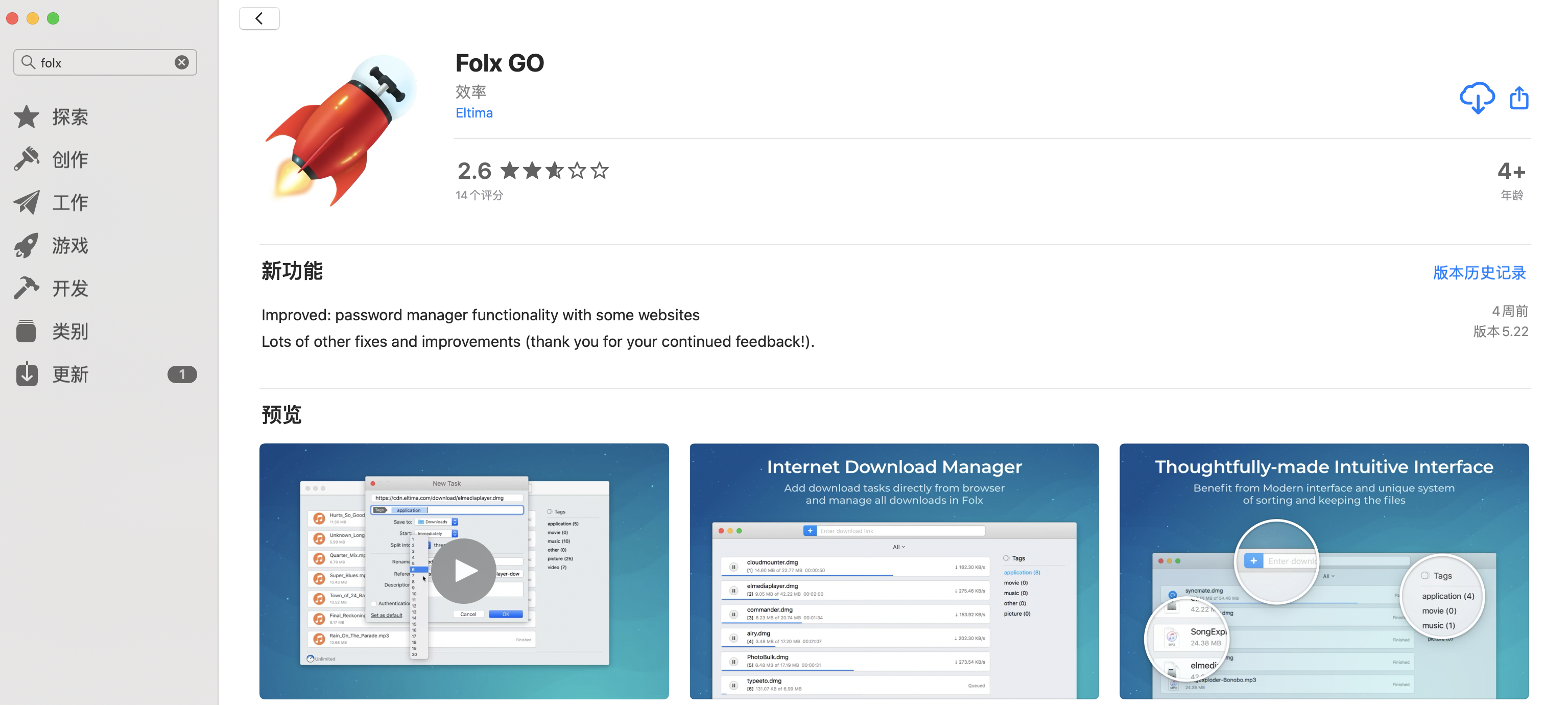Screen dimensions: 1568x705
Task: Open the Thoughtfully-made Intuitive Interface screenshot
Action: point(1324,571)
